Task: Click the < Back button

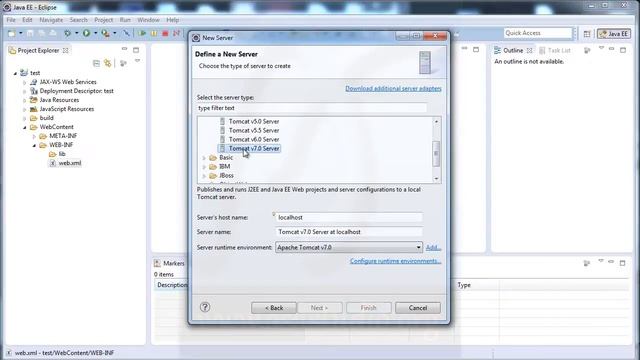Action: 274,308
